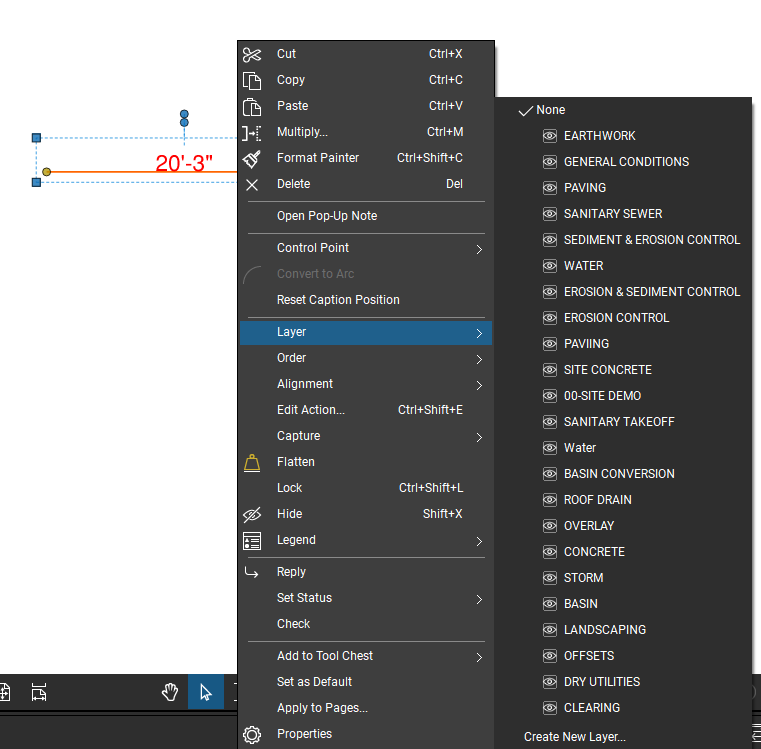761x749 pixels.
Task: Select the None layer option
Action: (623, 110)
